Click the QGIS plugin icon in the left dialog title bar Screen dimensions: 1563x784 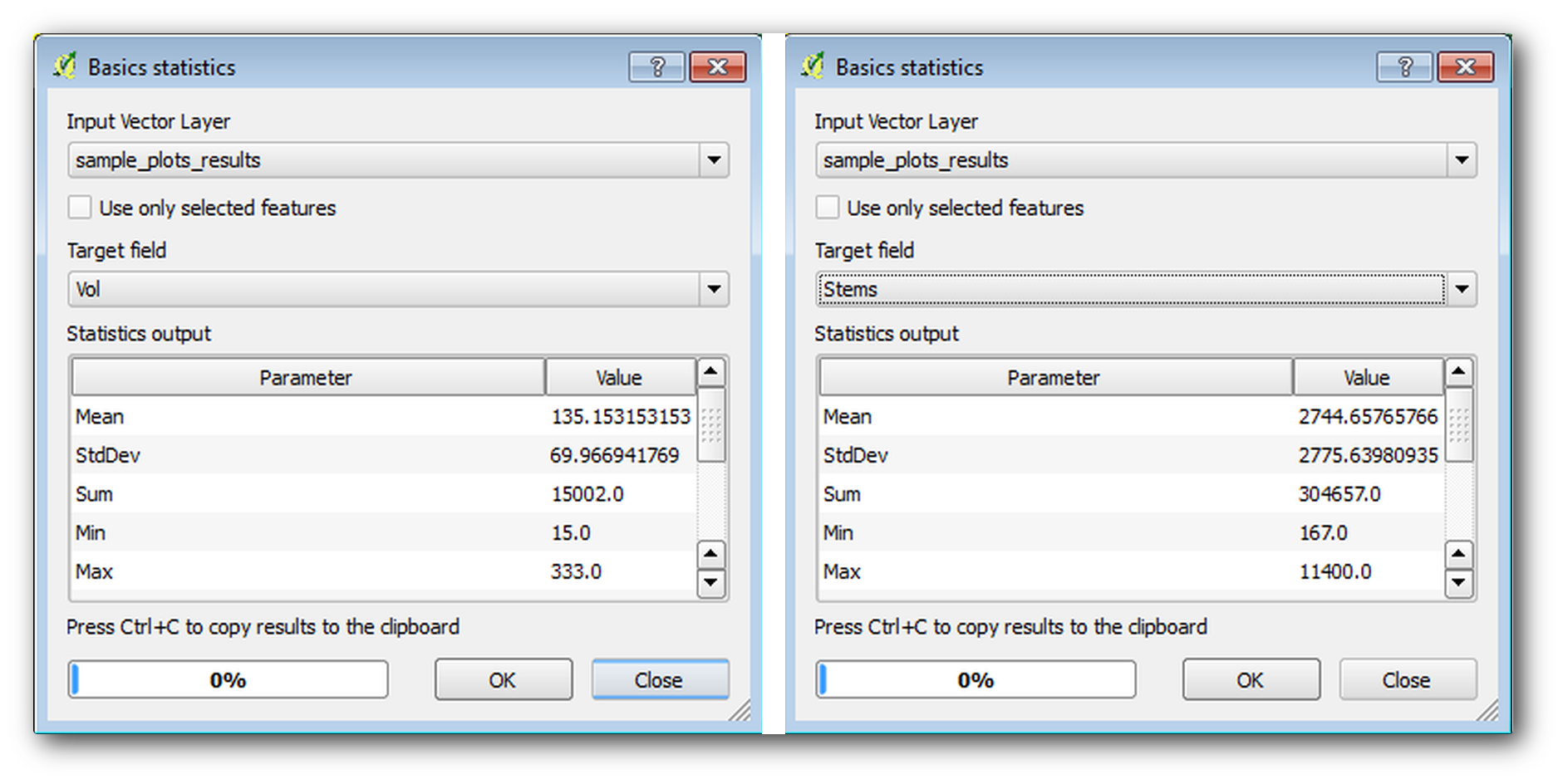(x=66, y=66)
